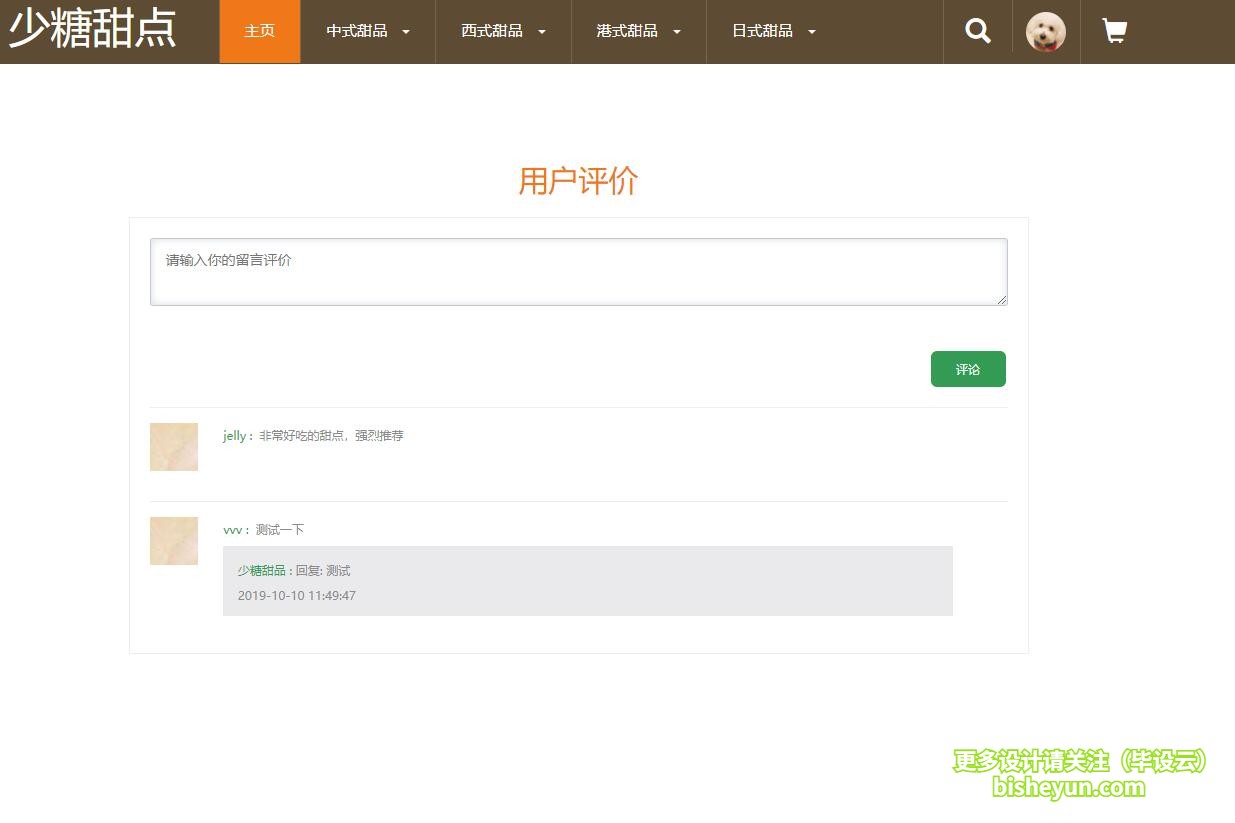
Task: Click the comment box resize handle
Action: coord(1001,299)
